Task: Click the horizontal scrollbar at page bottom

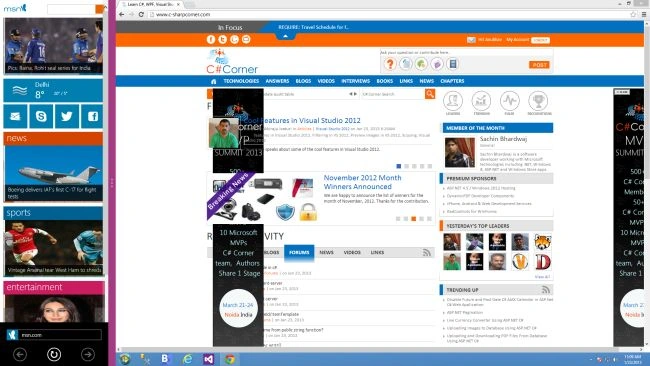Action: pos(380,349)
